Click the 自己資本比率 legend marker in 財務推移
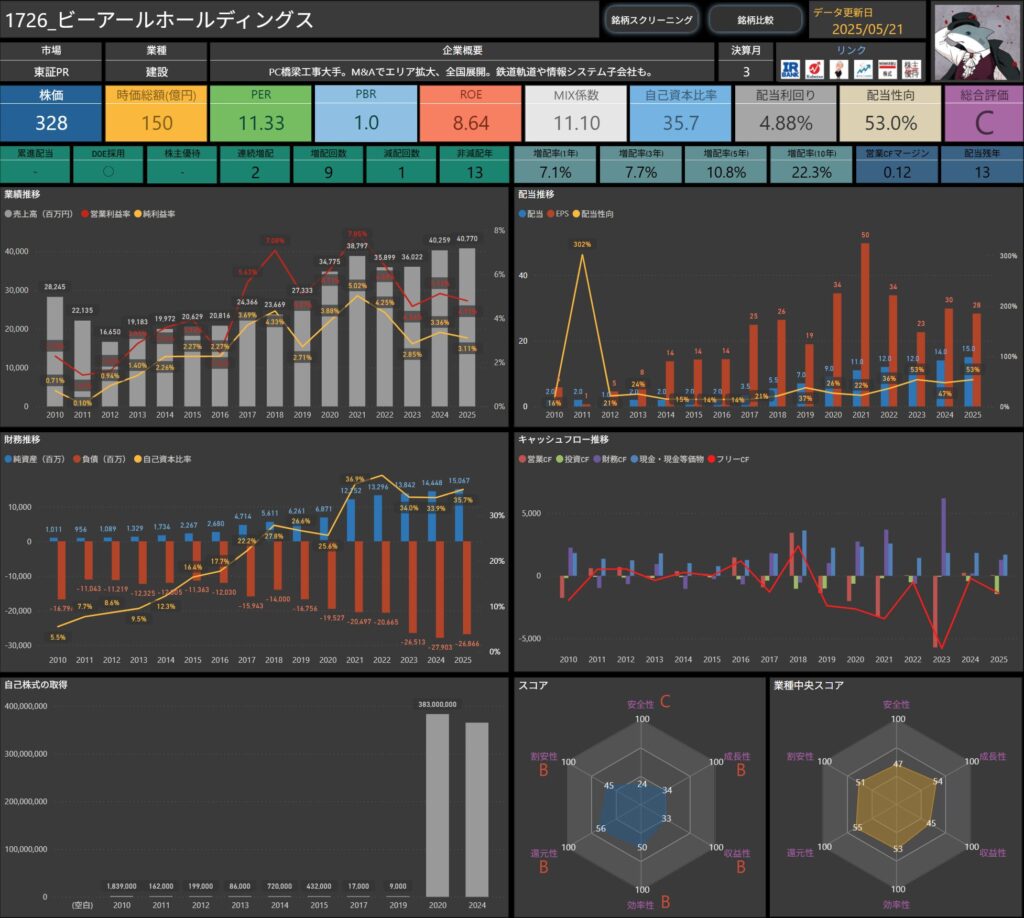Screen dimensions: 1024x918 [x=138, y=460]
